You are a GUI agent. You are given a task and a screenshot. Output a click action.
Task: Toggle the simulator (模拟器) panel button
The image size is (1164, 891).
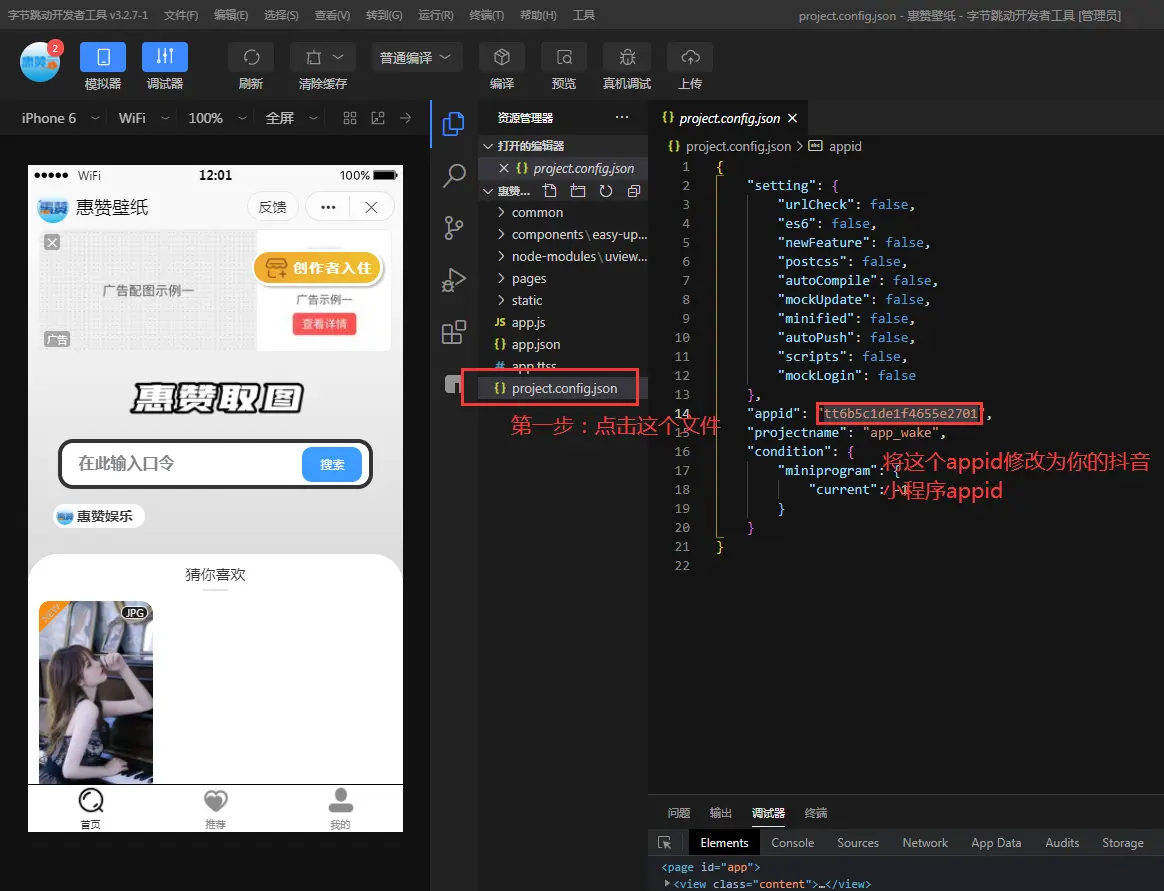102,57
